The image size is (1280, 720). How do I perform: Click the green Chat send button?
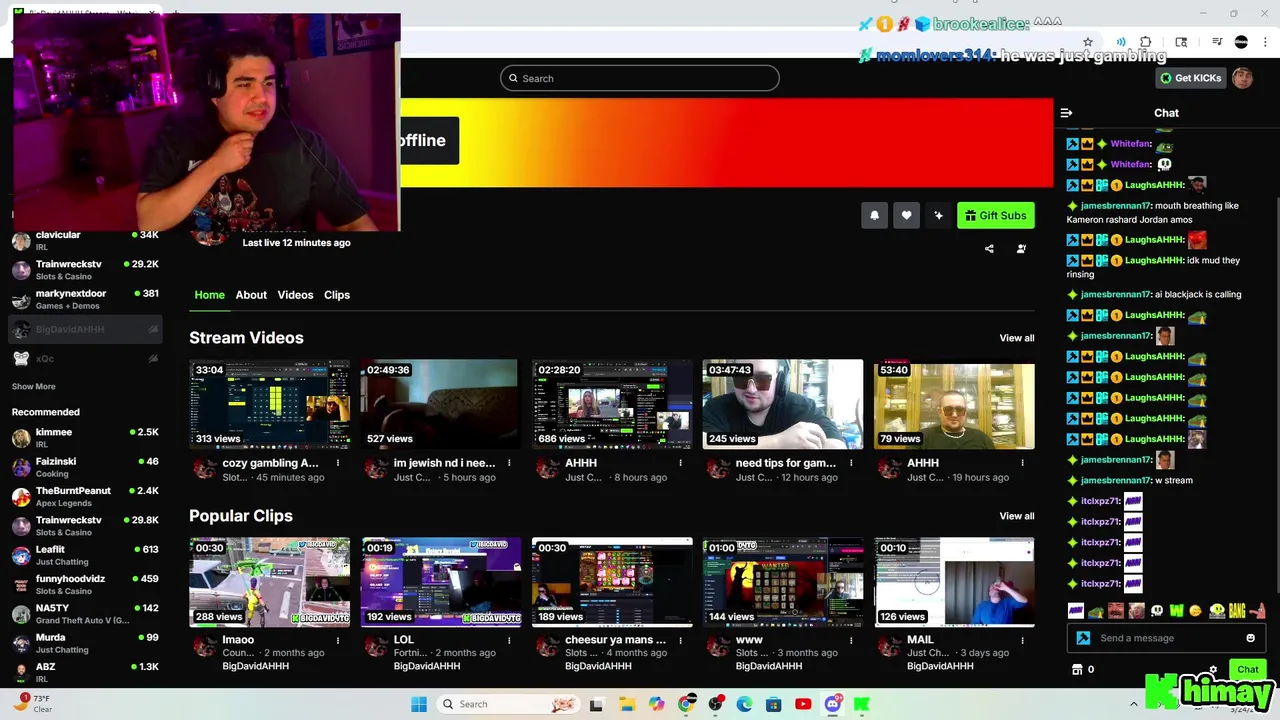click(1247, 669)
